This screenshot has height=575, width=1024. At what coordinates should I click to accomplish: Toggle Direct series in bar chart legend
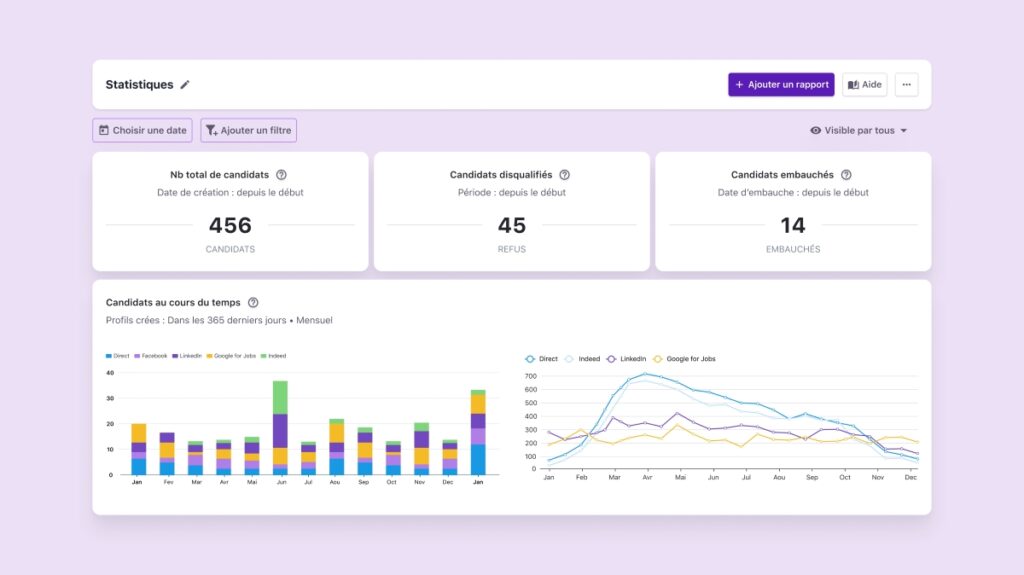point(118,356)
